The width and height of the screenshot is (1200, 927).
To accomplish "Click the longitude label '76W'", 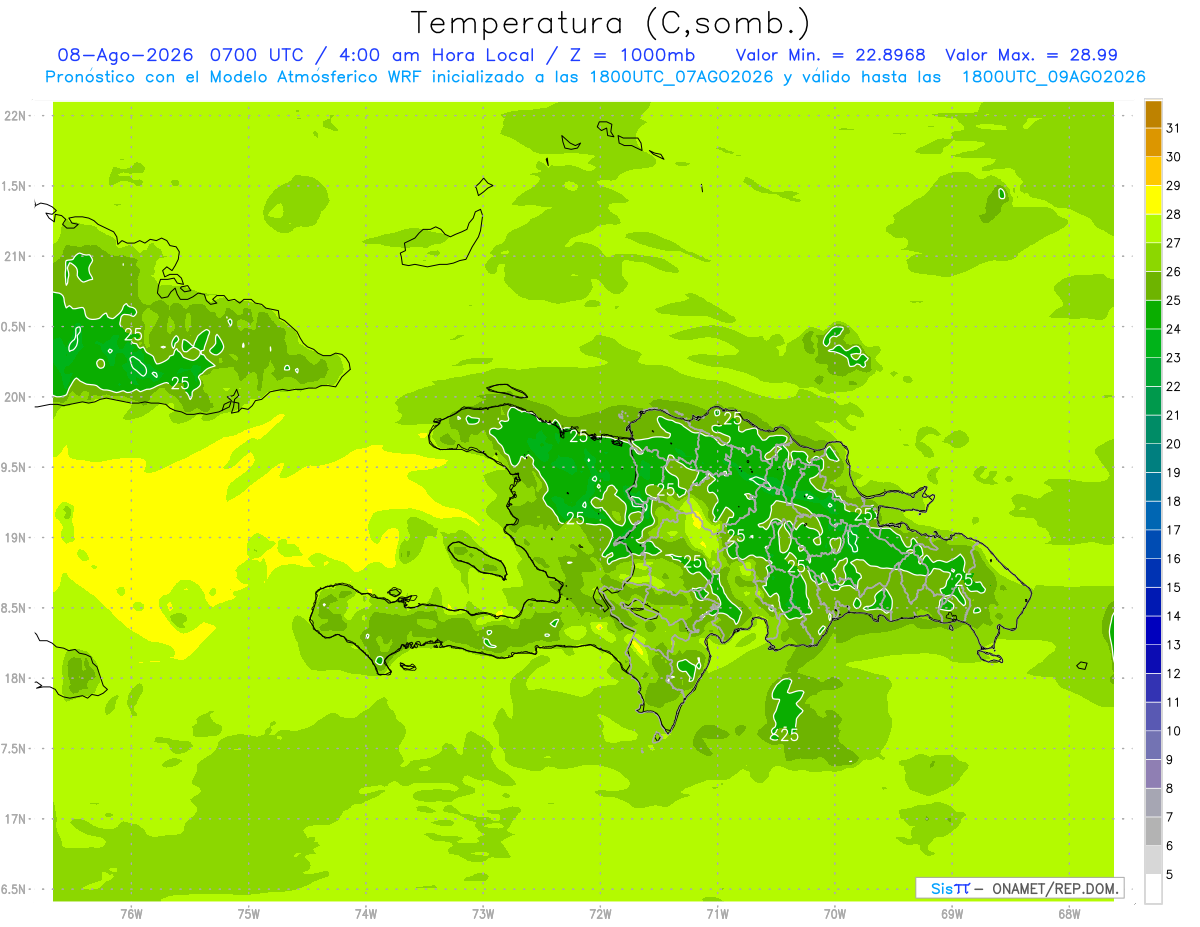I will (131, 914).
